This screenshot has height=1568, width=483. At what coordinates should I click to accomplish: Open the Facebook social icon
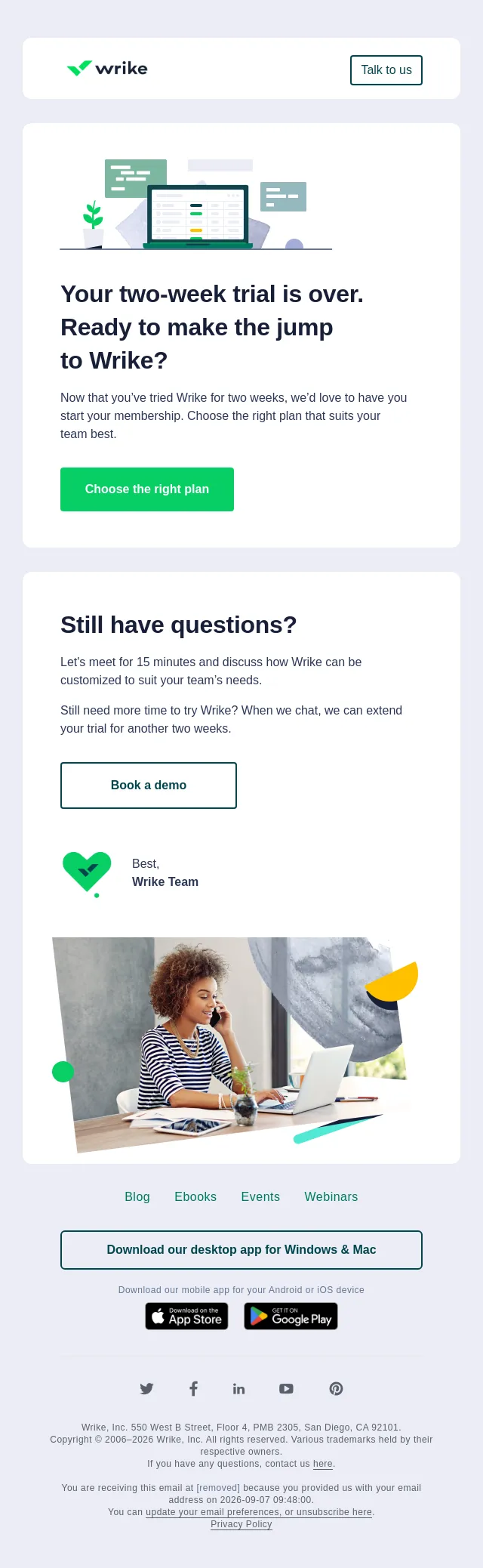(193, 1388)
